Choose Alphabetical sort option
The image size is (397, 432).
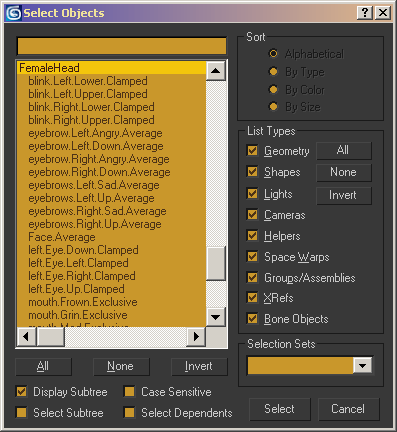pyautogui.click(x=273, y=54)
